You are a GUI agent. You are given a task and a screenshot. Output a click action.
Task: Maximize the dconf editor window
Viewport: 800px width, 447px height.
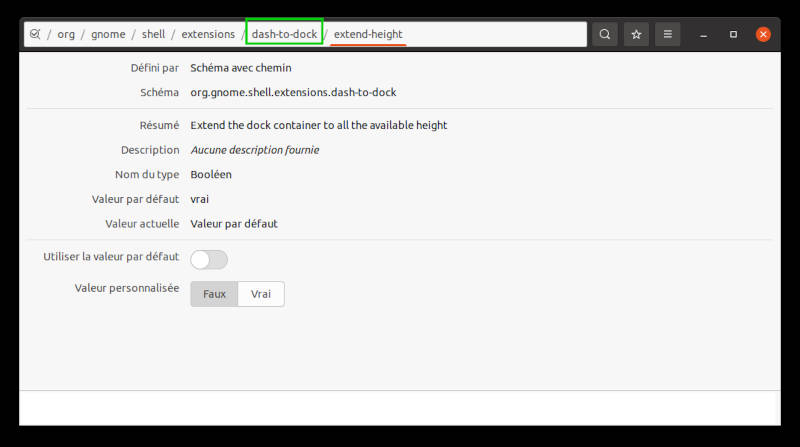[x=733, y=34]
